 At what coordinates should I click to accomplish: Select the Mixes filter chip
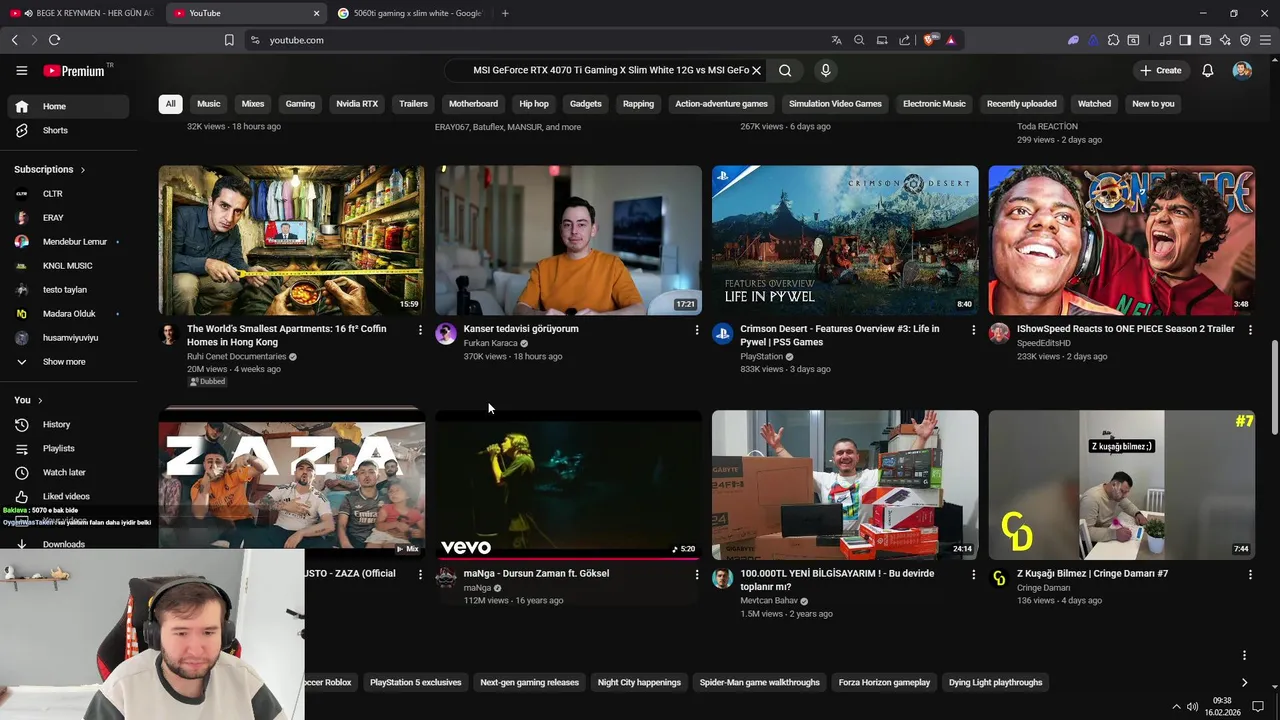(253, 104)
